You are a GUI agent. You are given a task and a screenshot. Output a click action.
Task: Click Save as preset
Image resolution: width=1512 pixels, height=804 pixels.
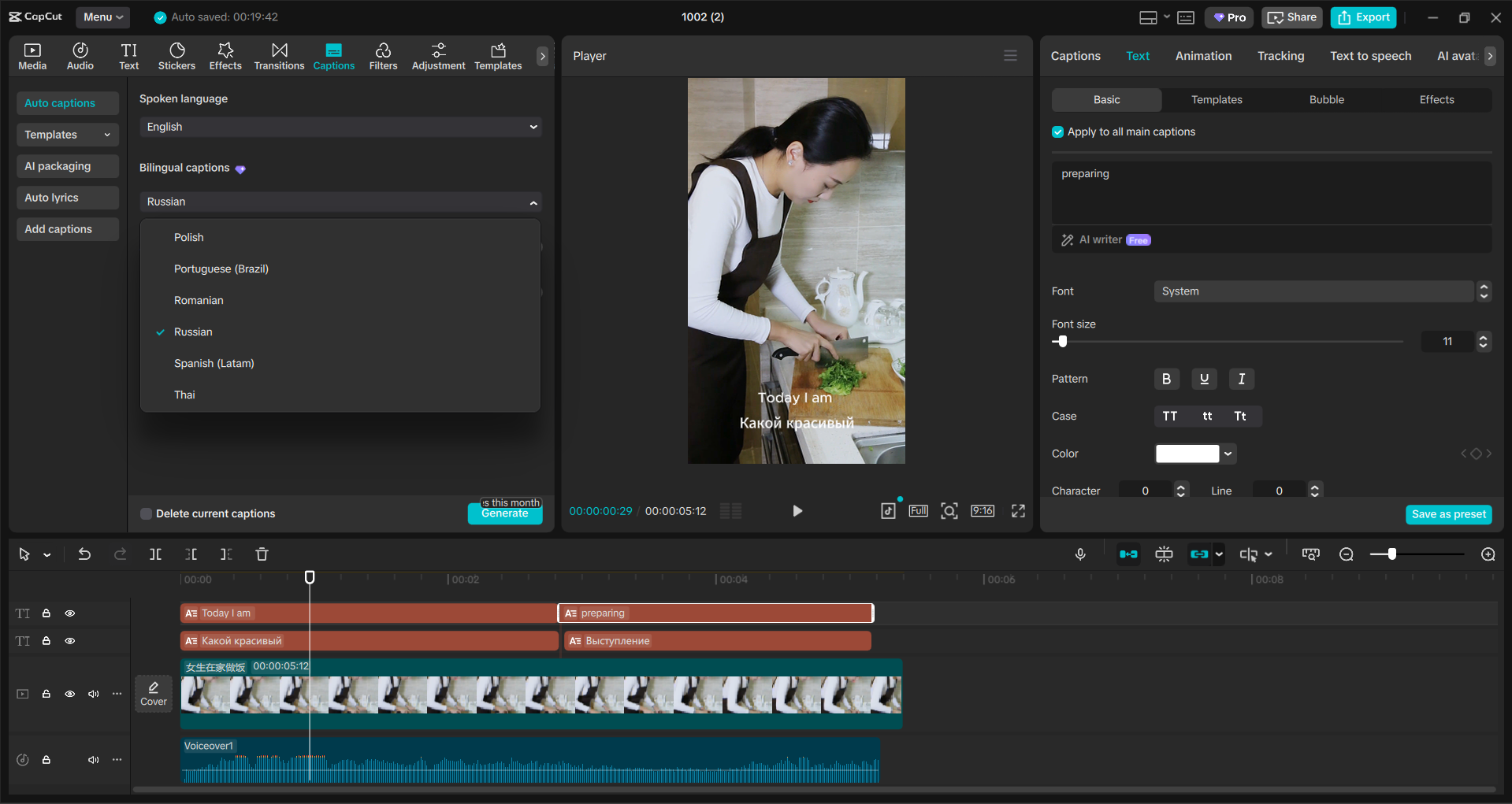click(x=1448, y=513)
